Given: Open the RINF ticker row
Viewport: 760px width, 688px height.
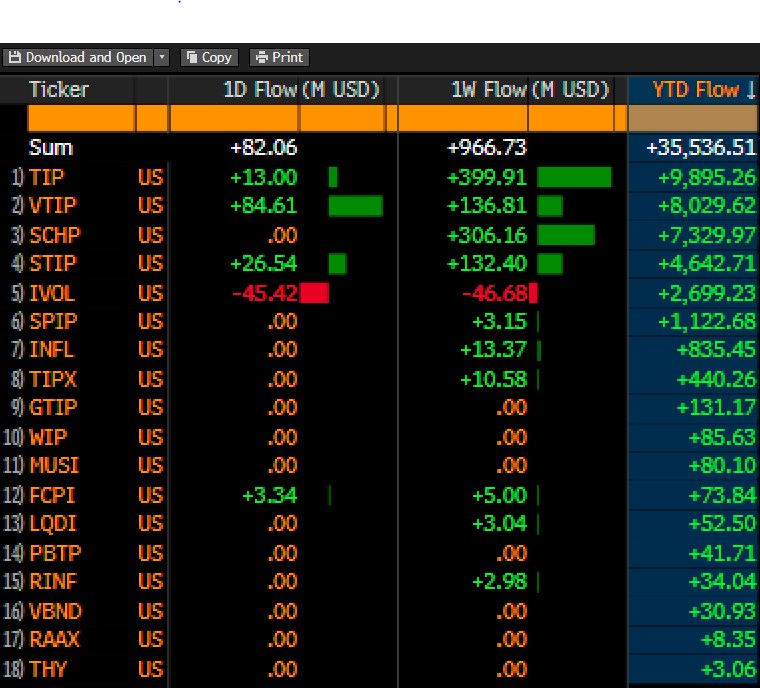Looking at the screenshot, I should pyautogui.click(x=52, y=582).
